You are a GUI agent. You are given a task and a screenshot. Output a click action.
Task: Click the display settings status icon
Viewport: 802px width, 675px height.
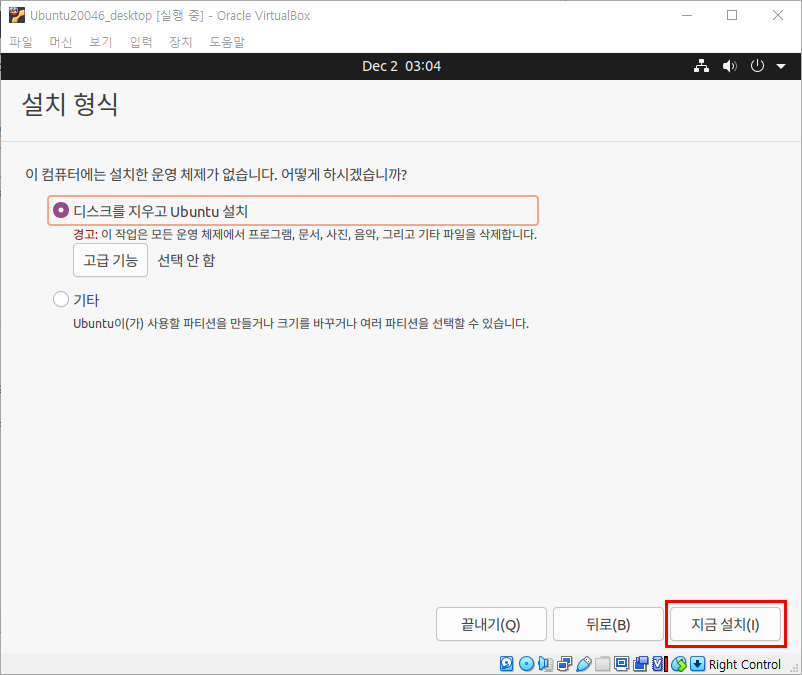pos(621,664)
